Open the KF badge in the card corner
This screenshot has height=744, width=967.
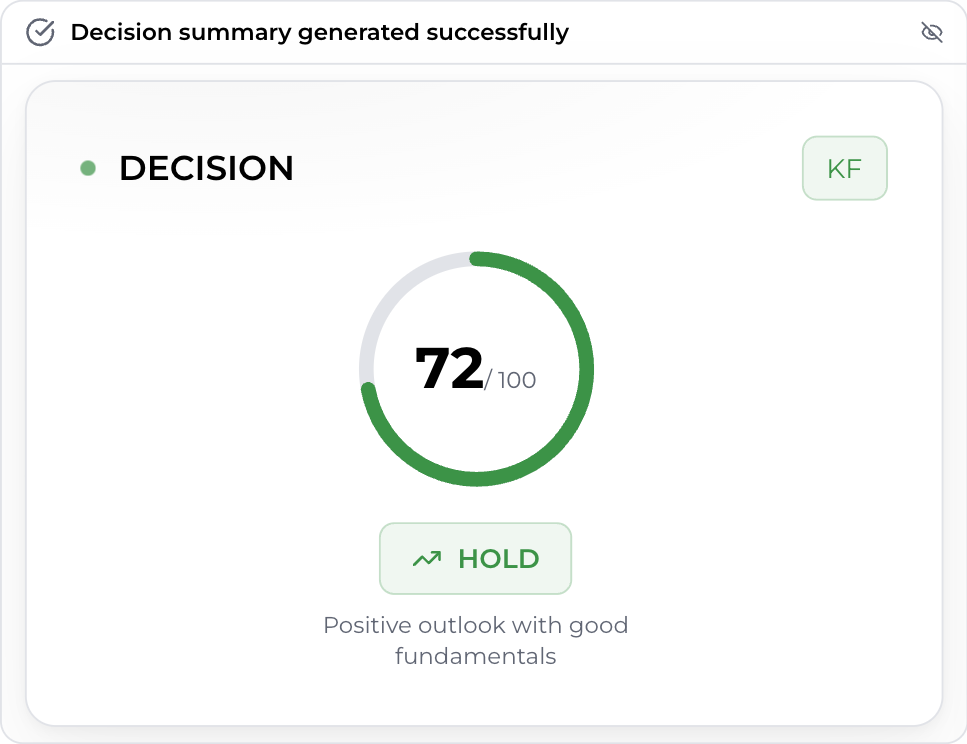844,168
